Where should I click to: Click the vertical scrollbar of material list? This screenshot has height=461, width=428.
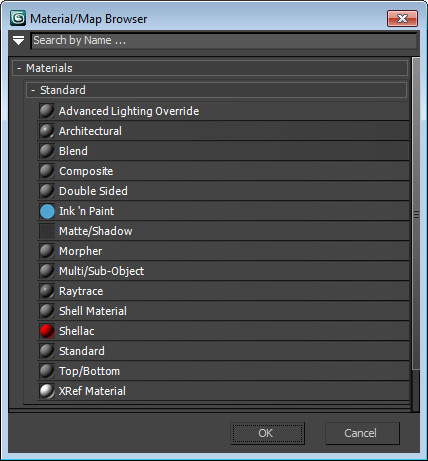[x=416, y=213]
